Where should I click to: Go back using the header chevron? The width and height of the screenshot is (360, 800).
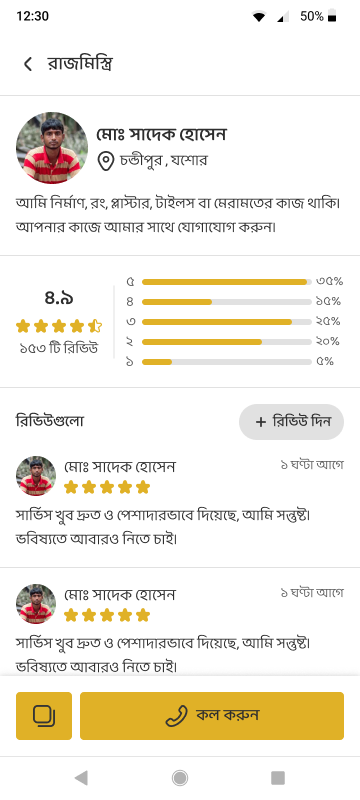[28, 64]
